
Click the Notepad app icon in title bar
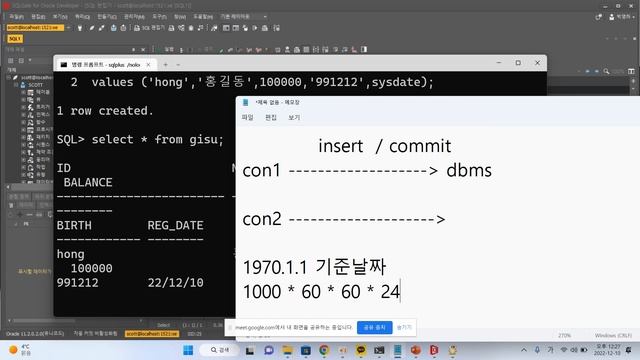(x=245, y=102)
